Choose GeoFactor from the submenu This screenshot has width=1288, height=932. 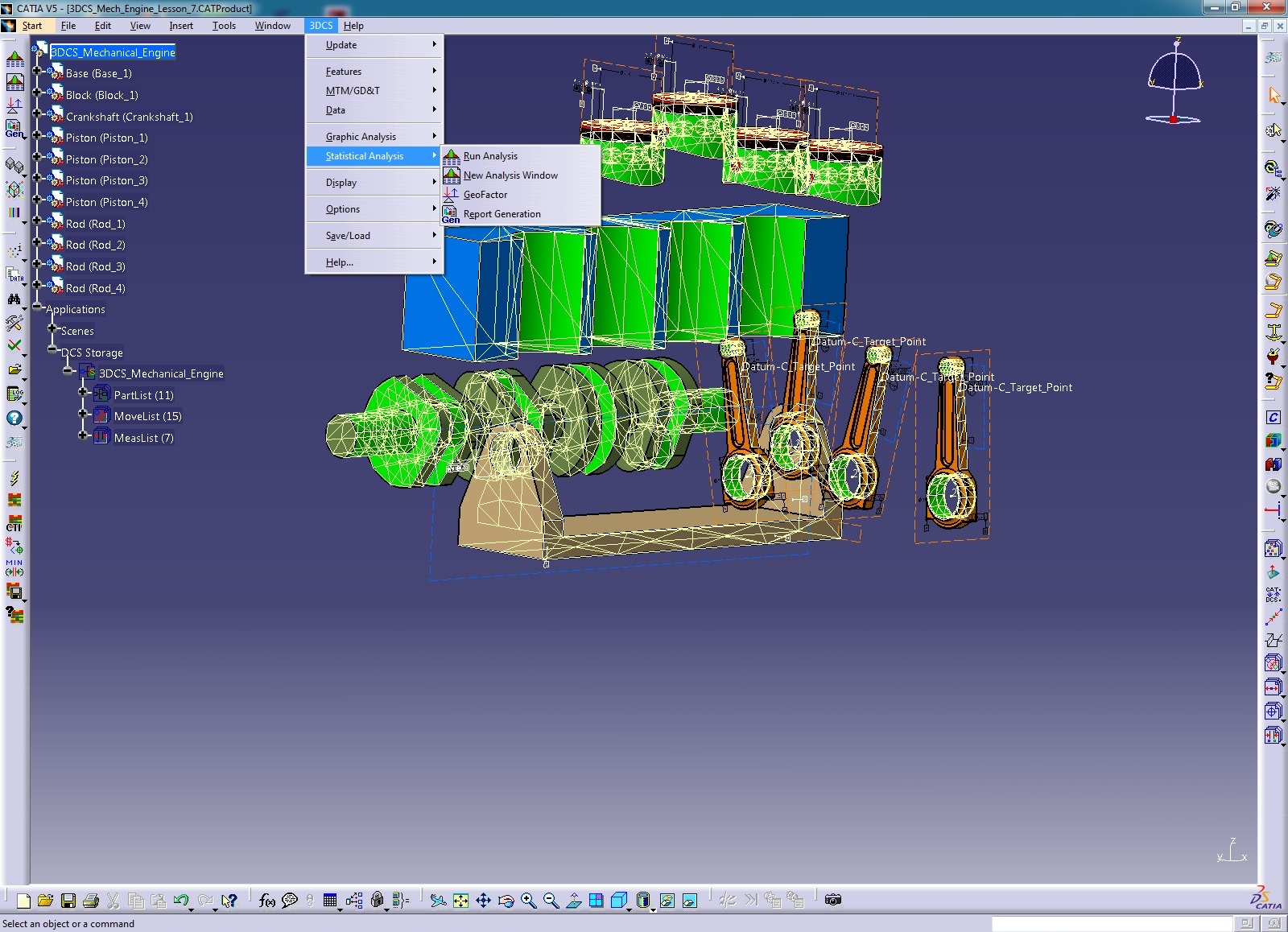pyautogui.click(x=520, y=195)
